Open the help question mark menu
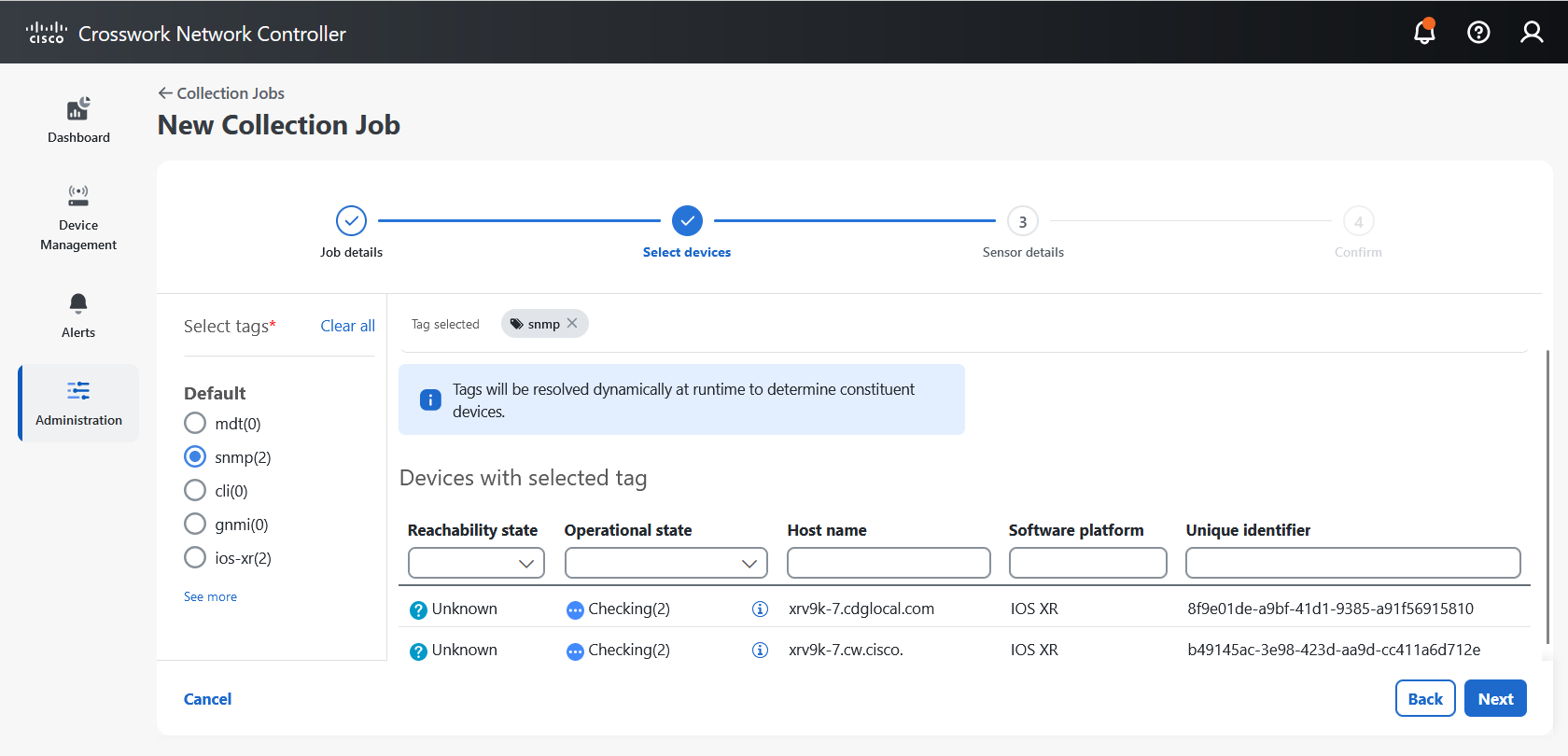1568x756 pixels. (1478, 33)
